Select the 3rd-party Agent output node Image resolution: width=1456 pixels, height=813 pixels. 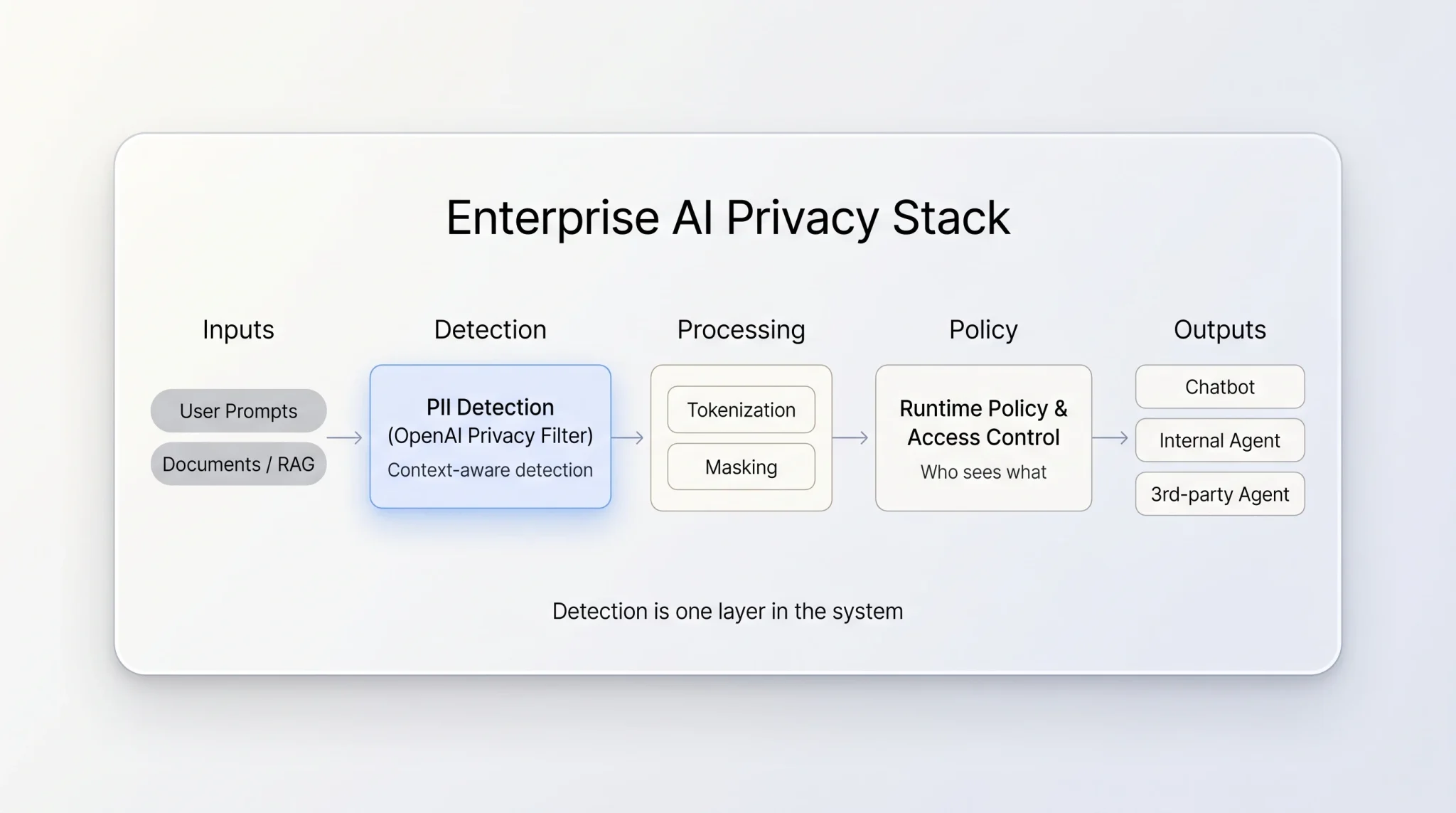coord(1219,494)
